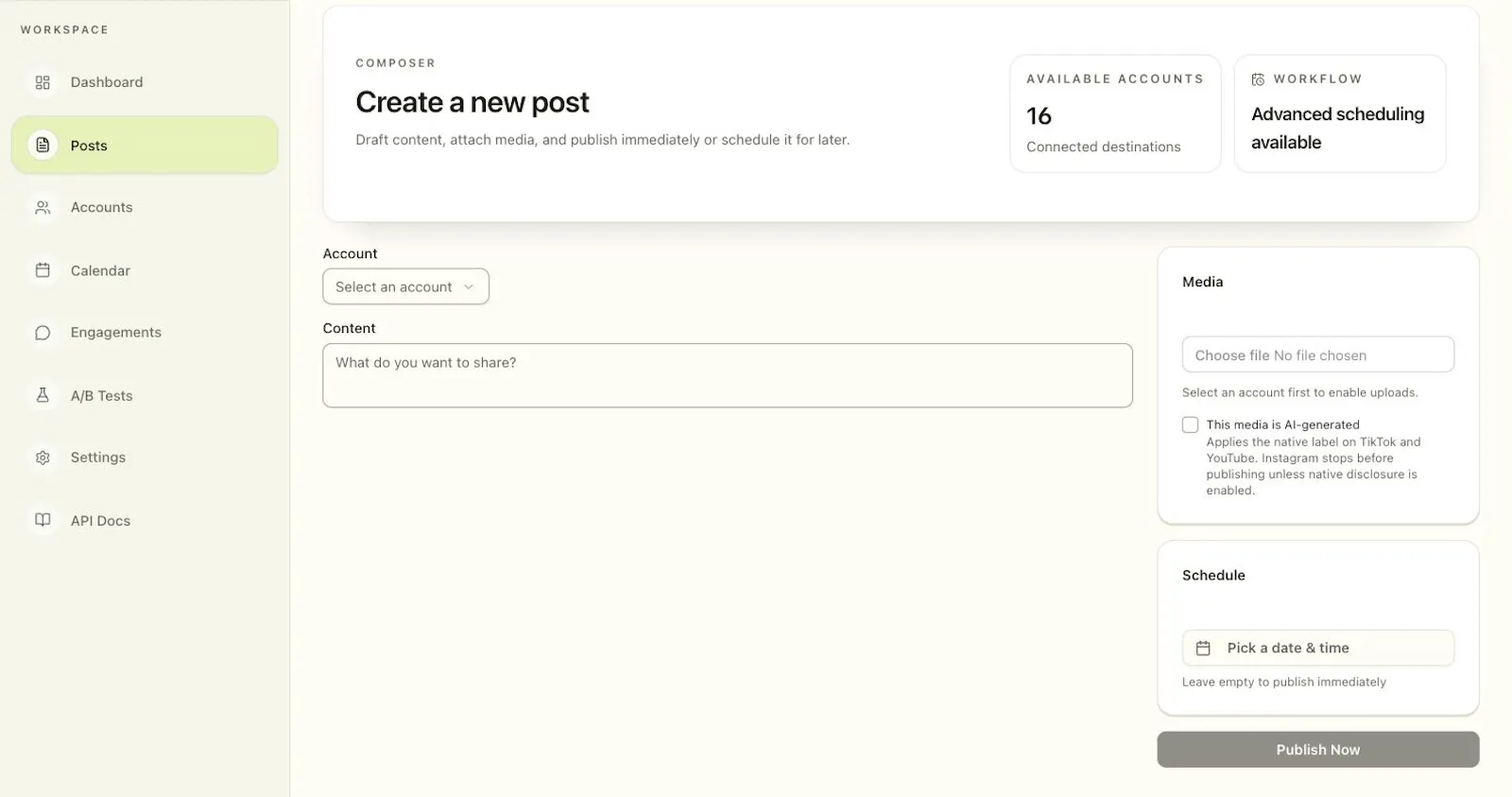Click the Settings gear icon

[x=43, y=458]
